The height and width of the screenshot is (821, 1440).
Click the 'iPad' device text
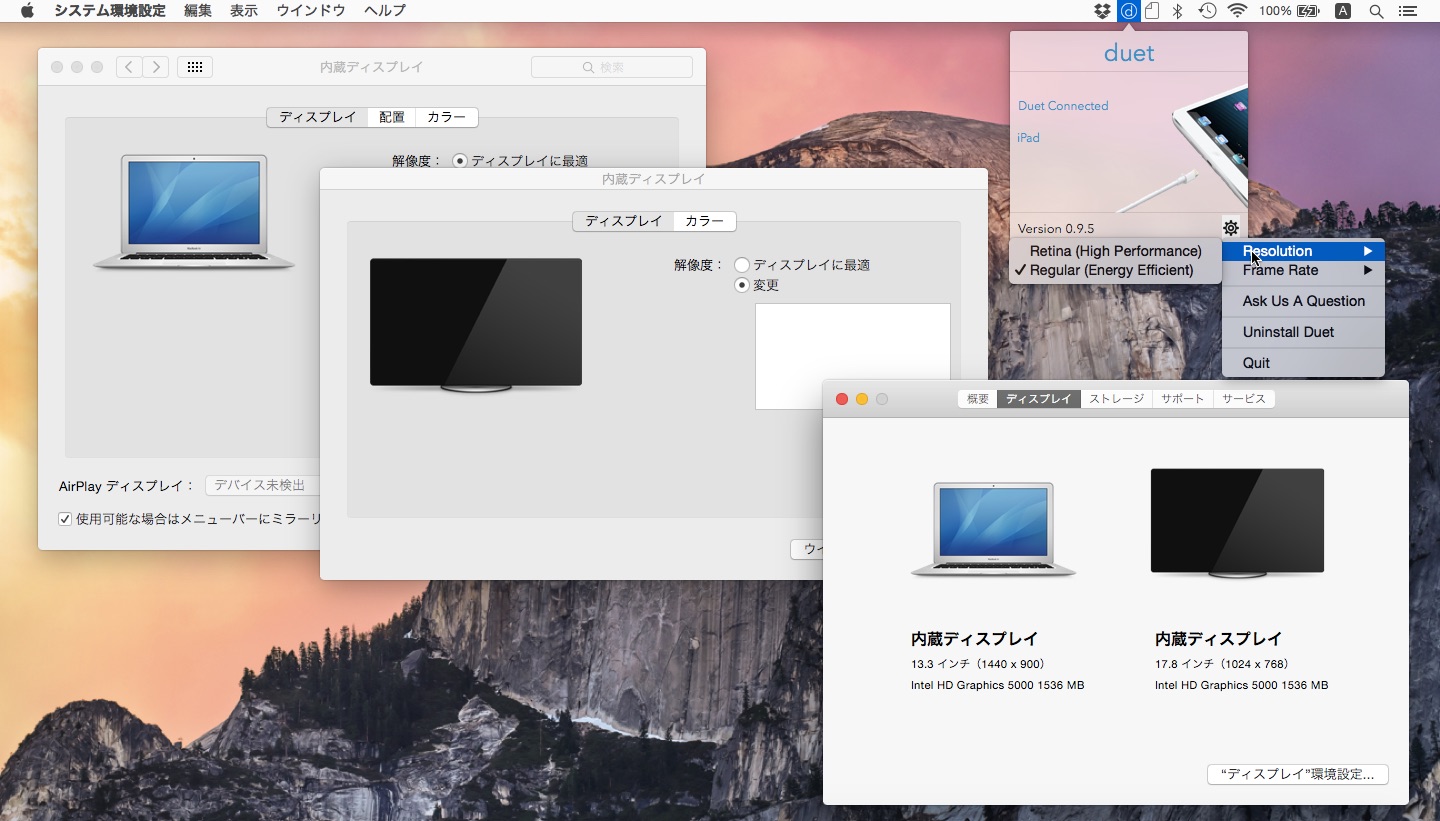click(1029, 138)
